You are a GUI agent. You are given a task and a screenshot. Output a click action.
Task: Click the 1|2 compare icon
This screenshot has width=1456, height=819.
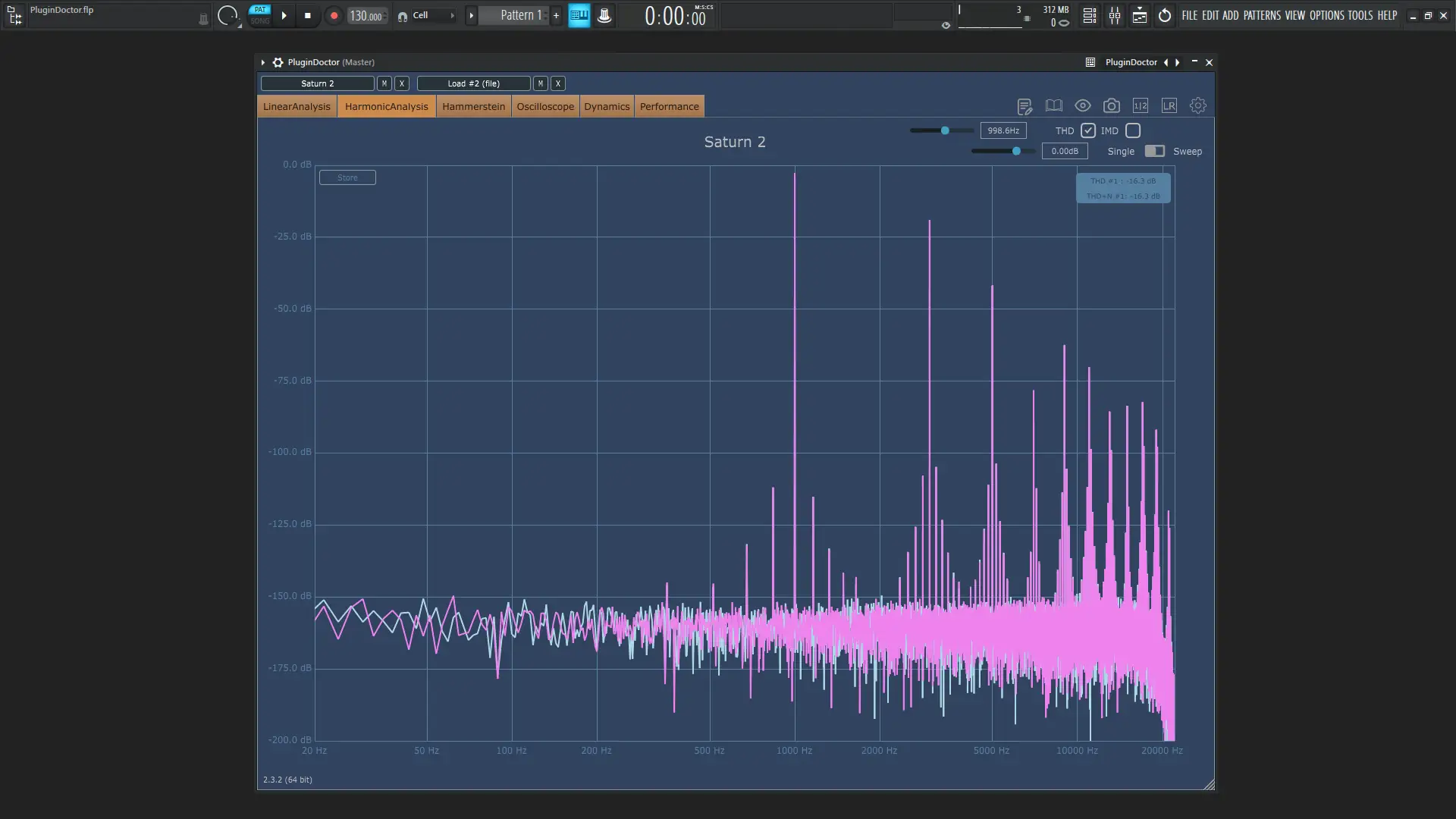point(1140,106)
